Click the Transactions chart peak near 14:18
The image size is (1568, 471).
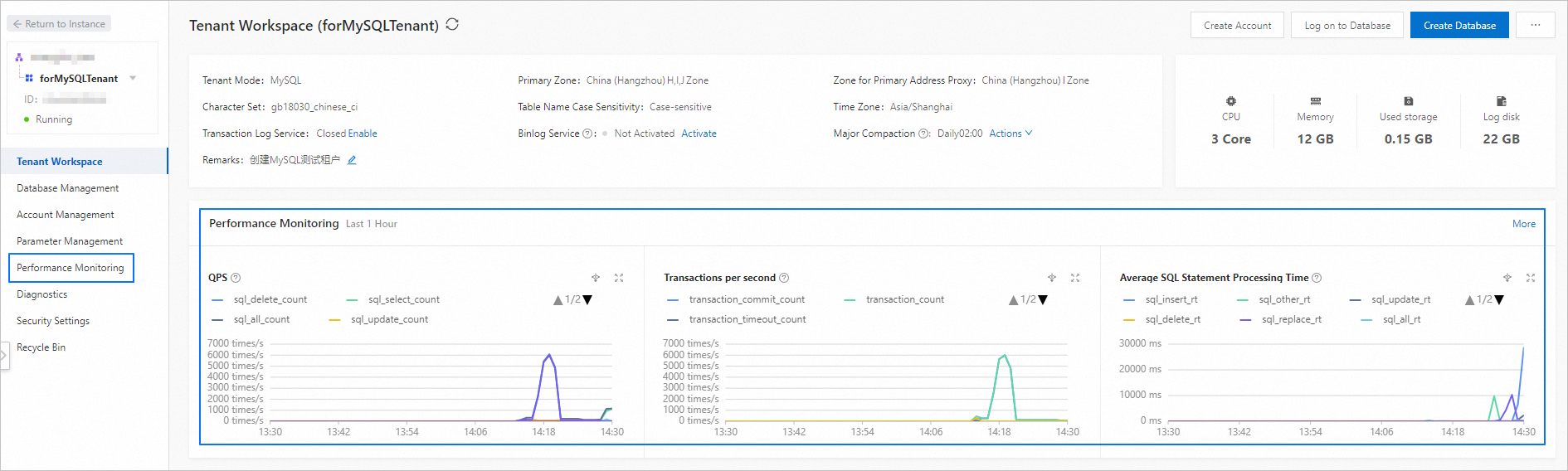click(1005, 356)
